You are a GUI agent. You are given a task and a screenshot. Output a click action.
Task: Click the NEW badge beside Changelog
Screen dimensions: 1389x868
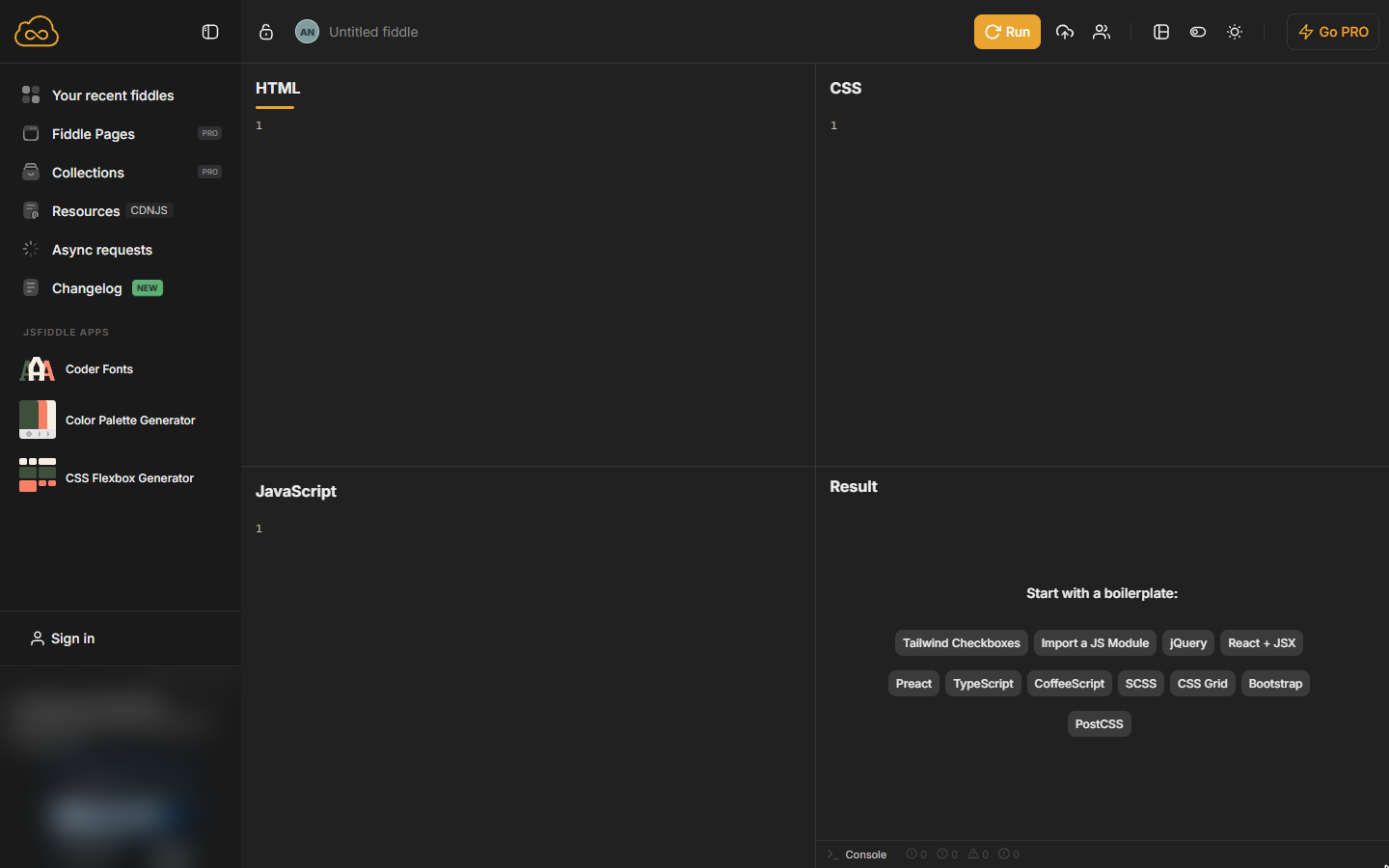point(147,288)
